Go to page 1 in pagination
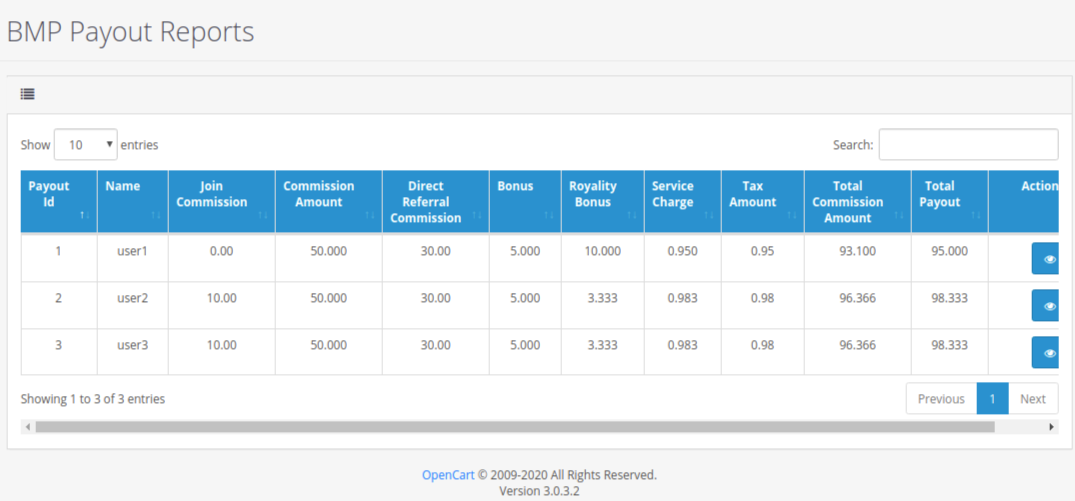This screenshot has width=1075, height=501. pos(992,398)
